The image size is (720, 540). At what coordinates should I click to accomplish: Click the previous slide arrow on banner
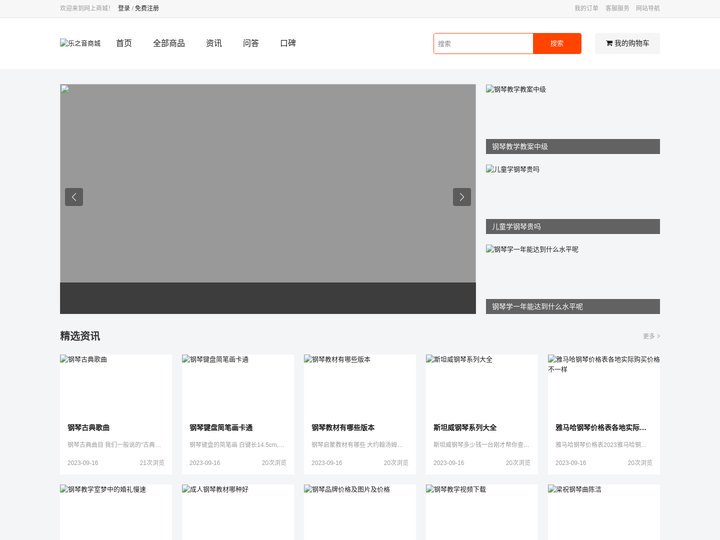[74, 197]
